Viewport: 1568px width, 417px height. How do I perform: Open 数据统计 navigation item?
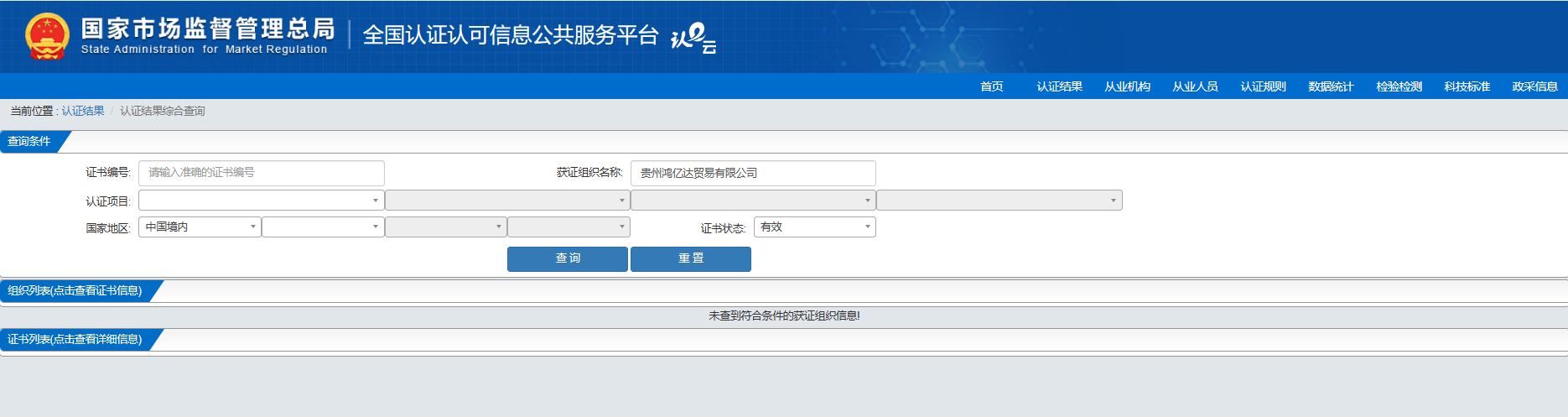click(x=1332, y=86)
